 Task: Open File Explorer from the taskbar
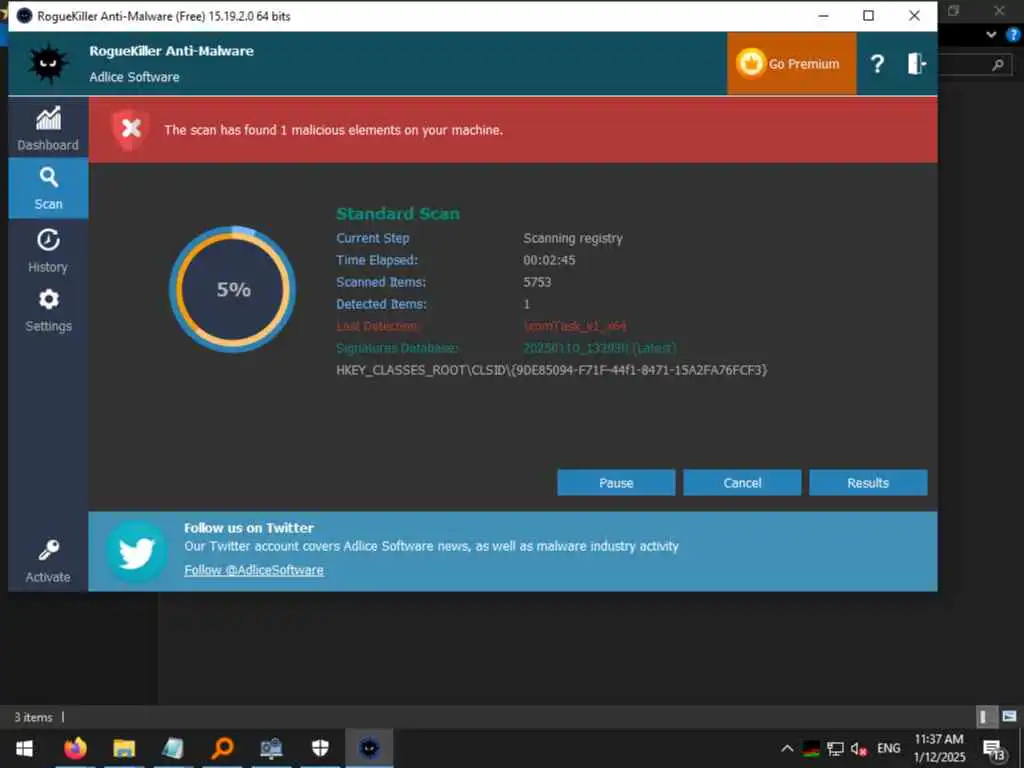click(124, 748)
